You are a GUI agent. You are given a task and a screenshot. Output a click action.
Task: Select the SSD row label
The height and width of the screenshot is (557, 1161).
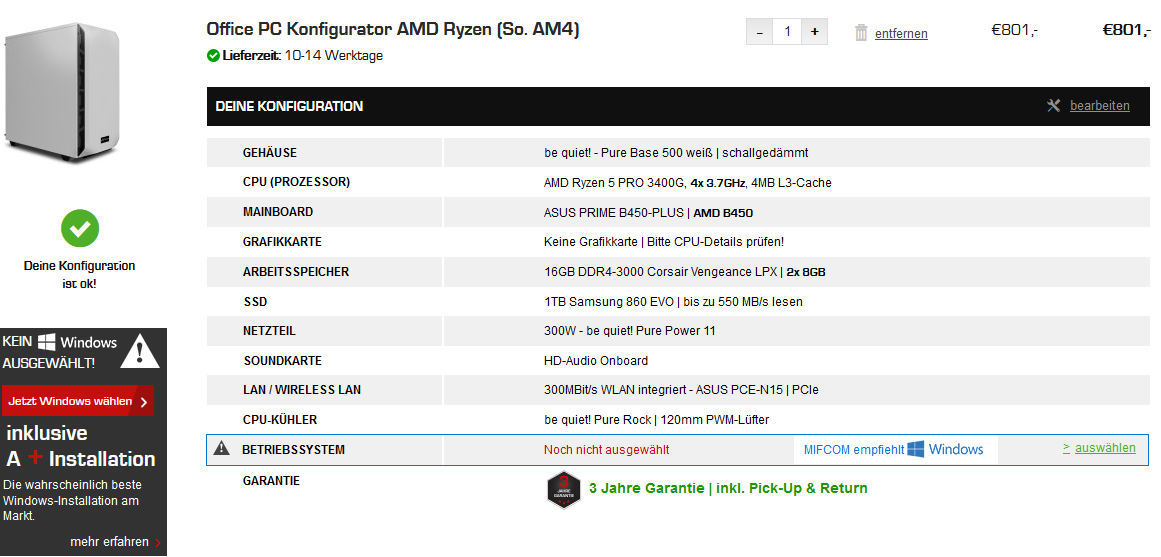point(255,301)
